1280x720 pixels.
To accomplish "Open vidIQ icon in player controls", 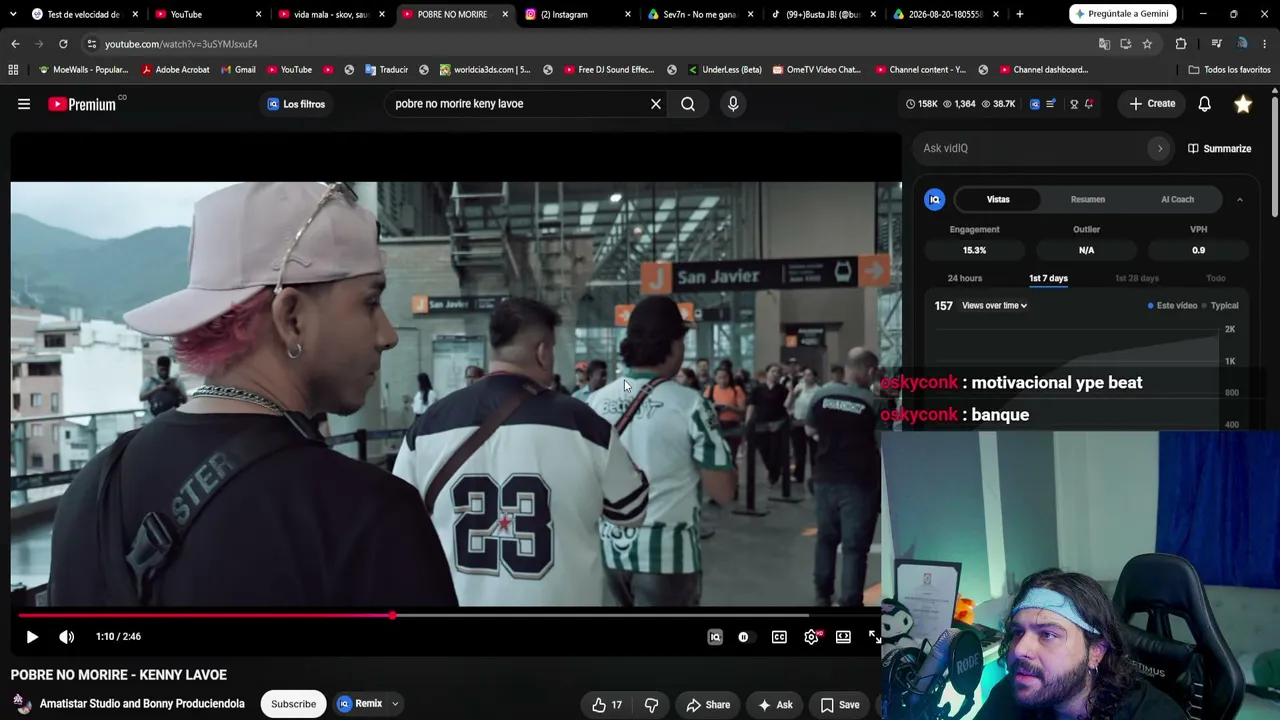I will (715, 637).
